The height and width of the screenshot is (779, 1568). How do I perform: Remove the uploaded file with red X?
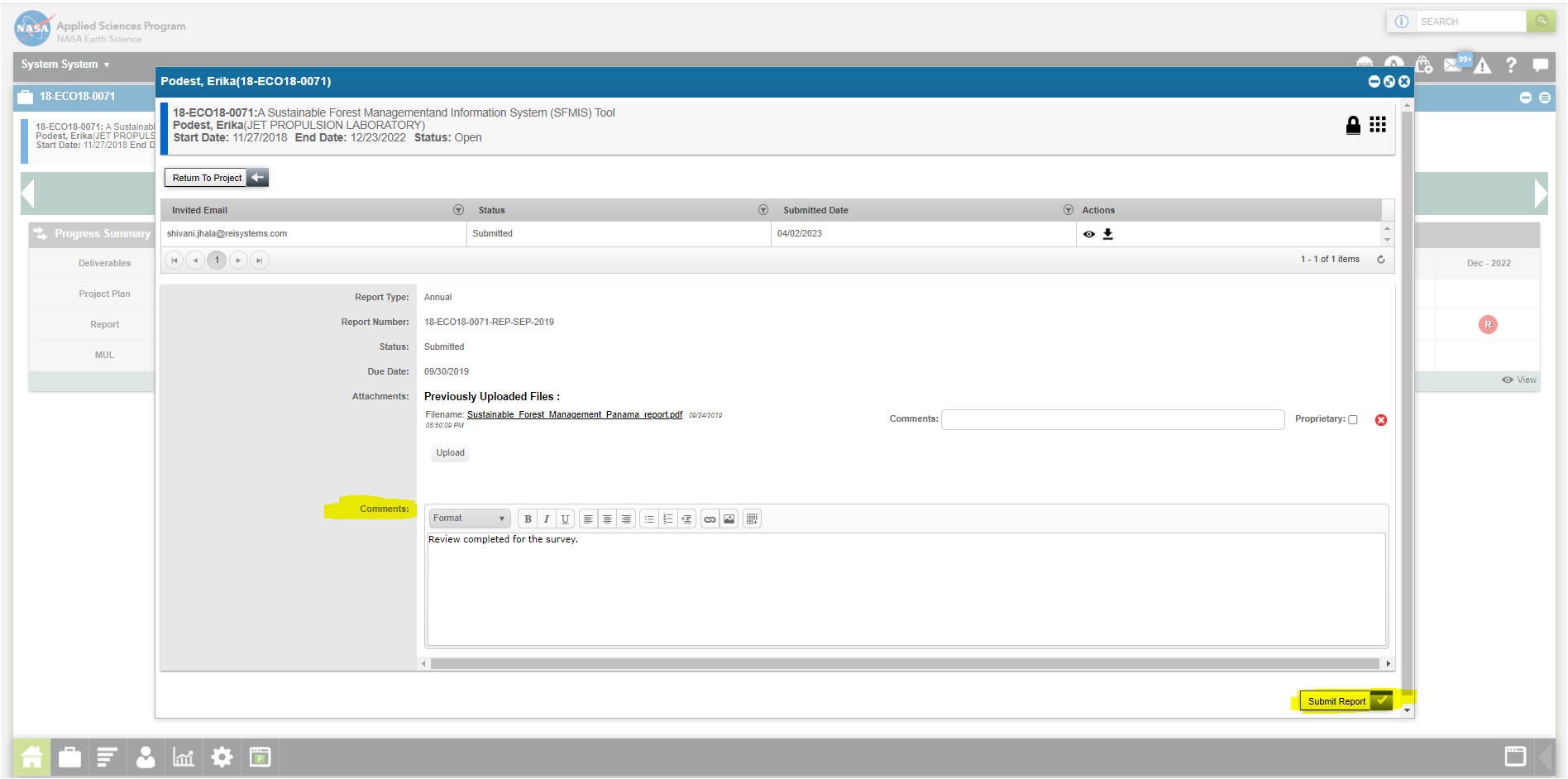coord(1381,420)
